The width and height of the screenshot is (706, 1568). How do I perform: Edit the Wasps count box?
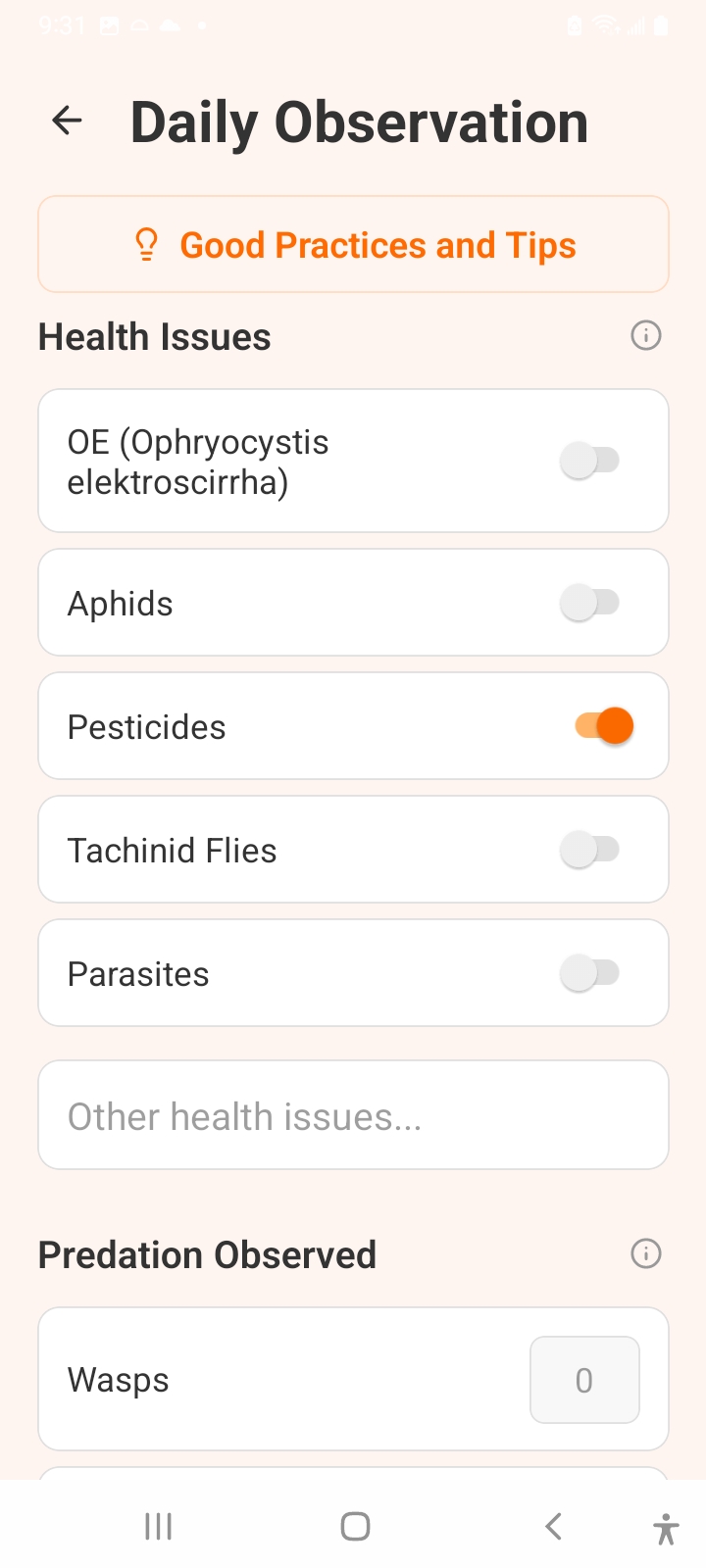pos(584,1380)
